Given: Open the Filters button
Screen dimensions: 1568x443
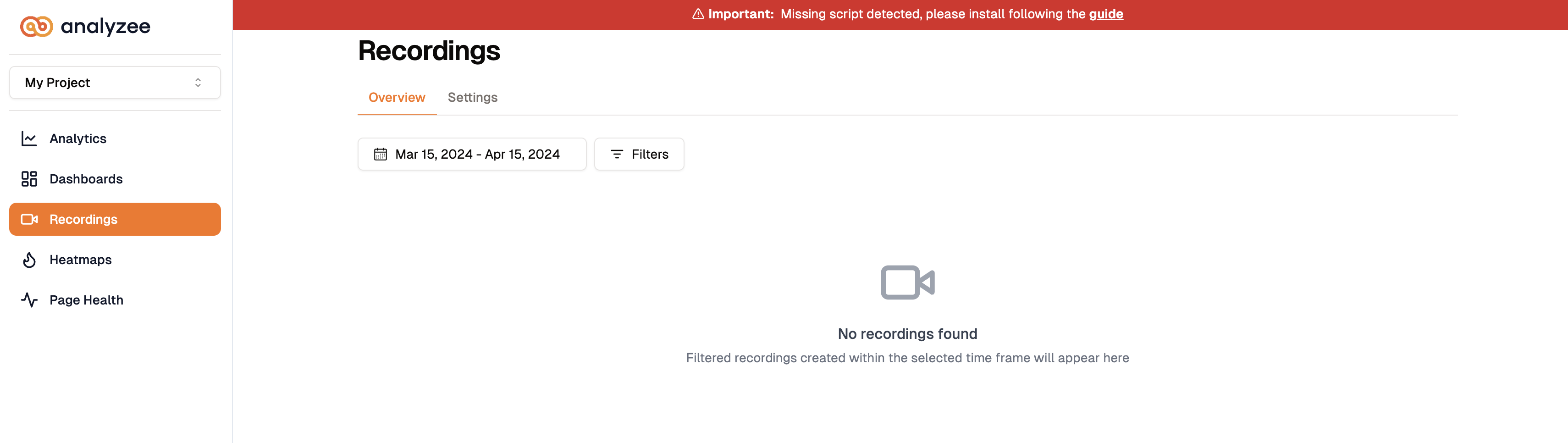Looking at the screenshot, I should [x=639, y=155].
